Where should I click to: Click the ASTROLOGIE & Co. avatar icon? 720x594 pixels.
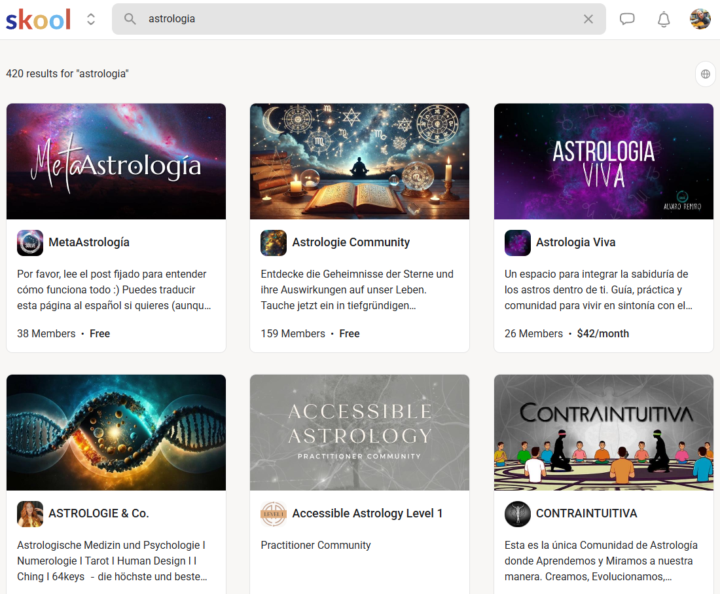(30, 514)
